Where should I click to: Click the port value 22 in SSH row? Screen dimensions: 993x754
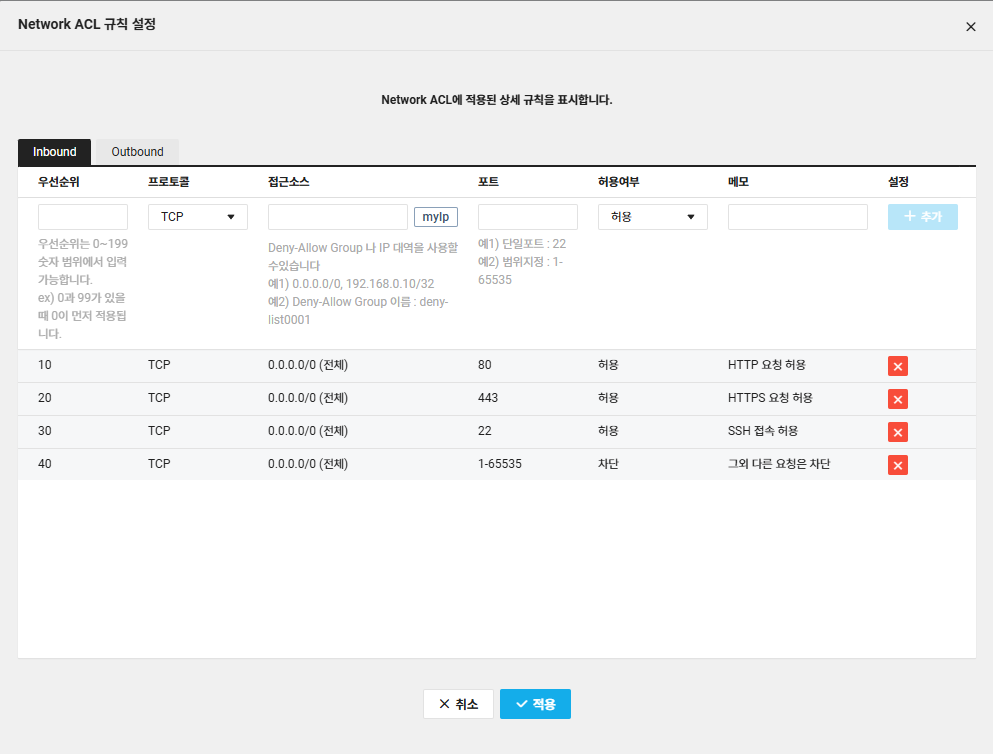484,430
